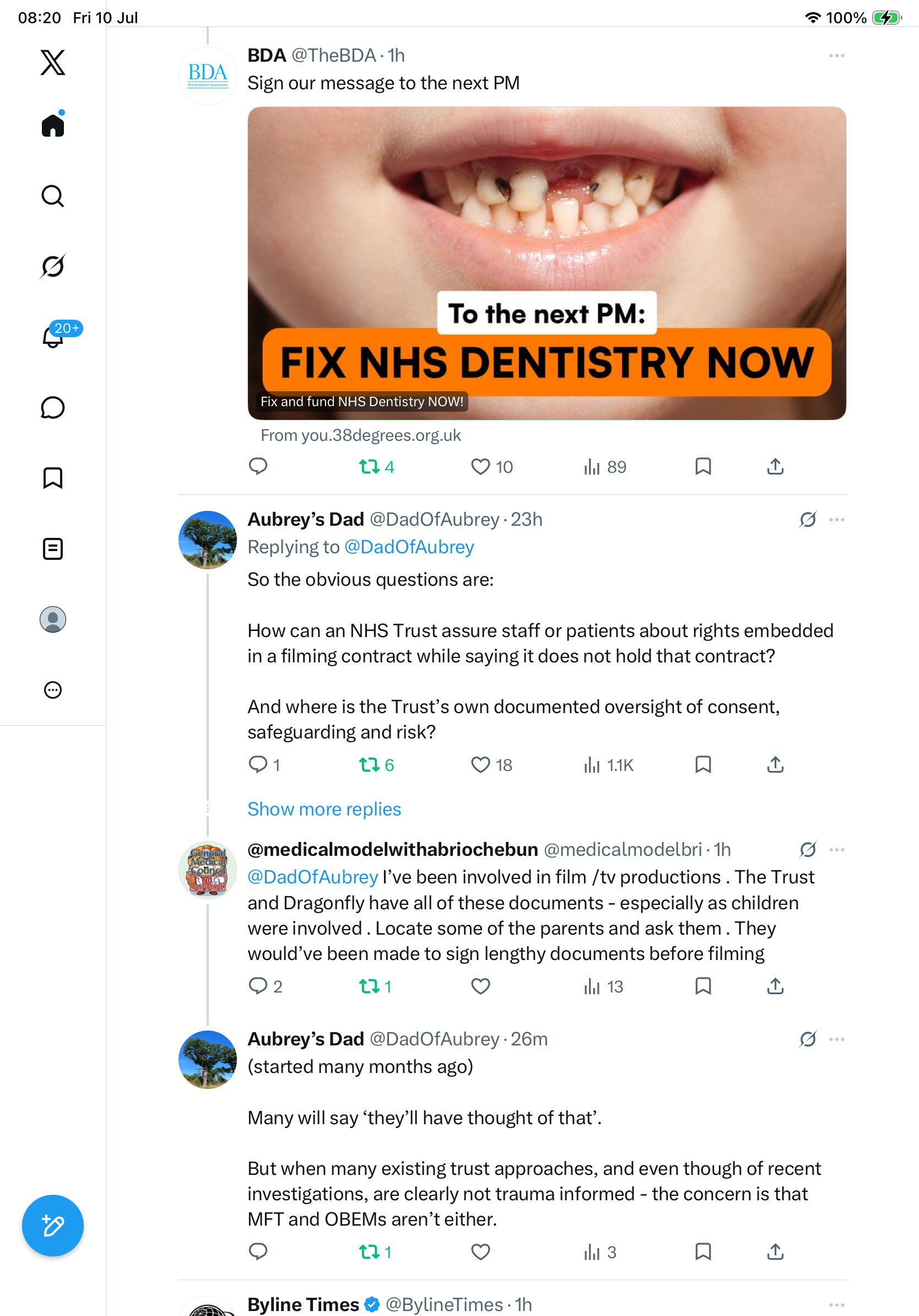Open Bookmarks from the sidebar
This screenshot has height=1316, width=919.
click(53, 478)
